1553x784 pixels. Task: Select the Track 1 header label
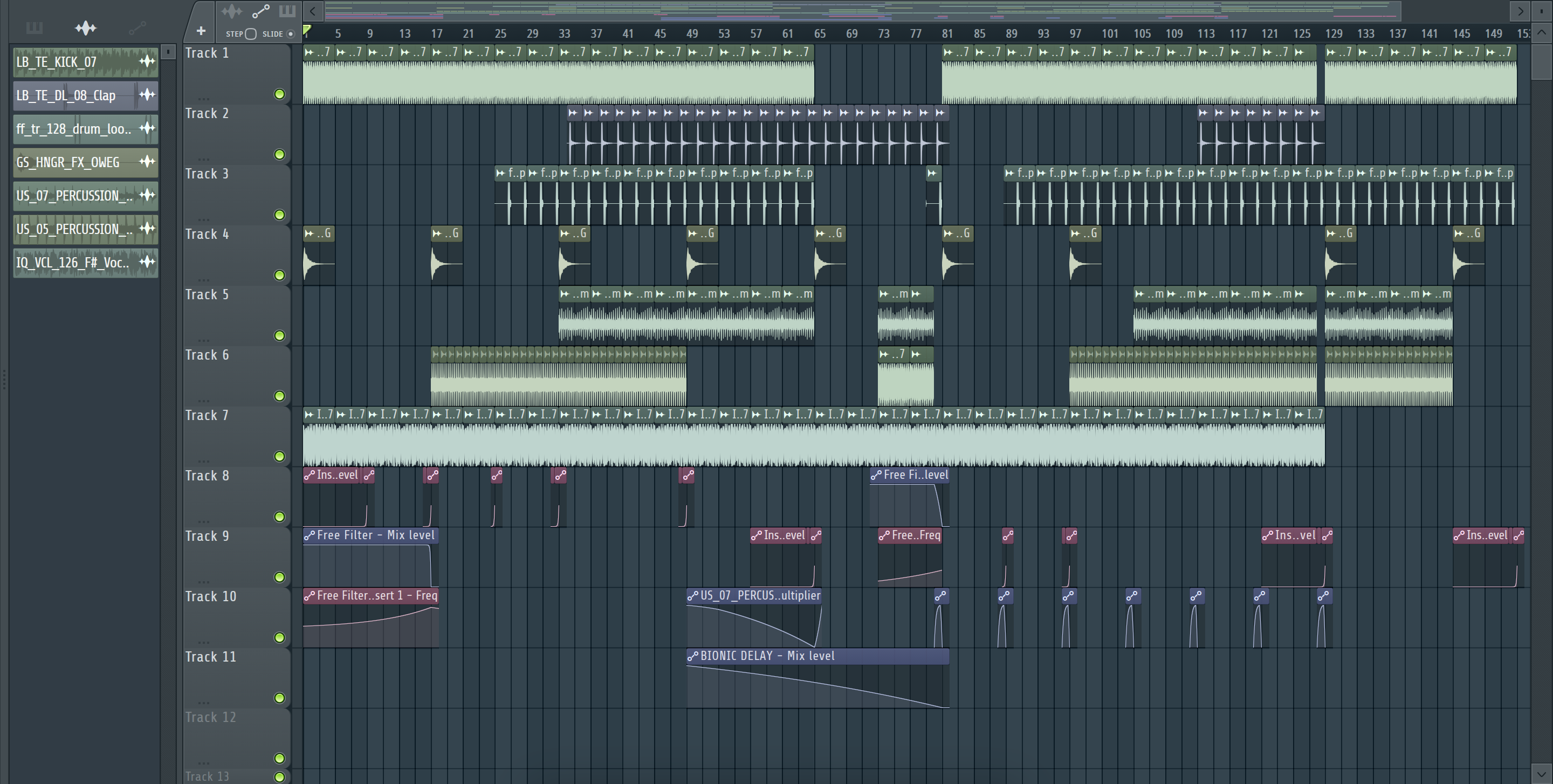pos(207,53)
